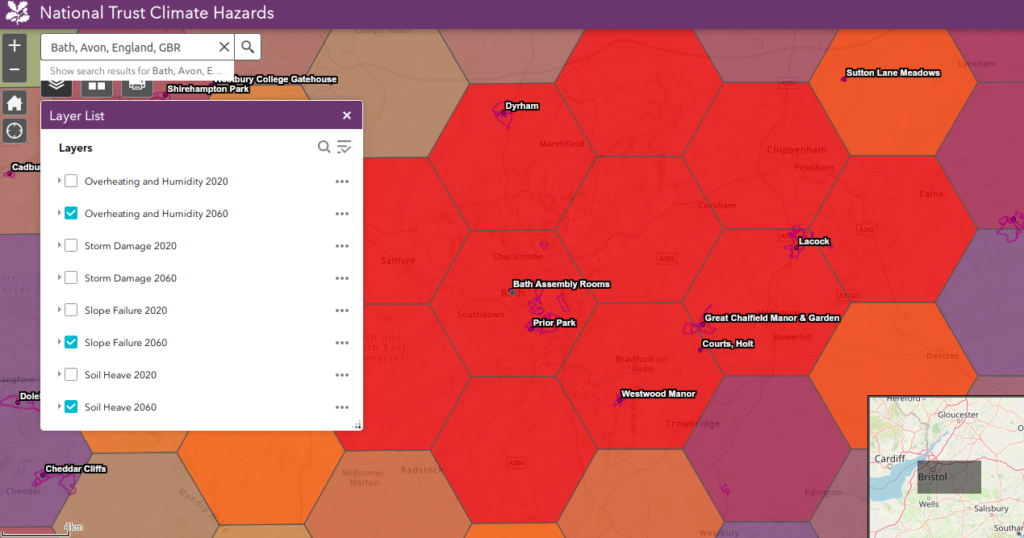Open the print widget icon
The width and height of the screenshot is (1024, 538).
coord(137,86)
